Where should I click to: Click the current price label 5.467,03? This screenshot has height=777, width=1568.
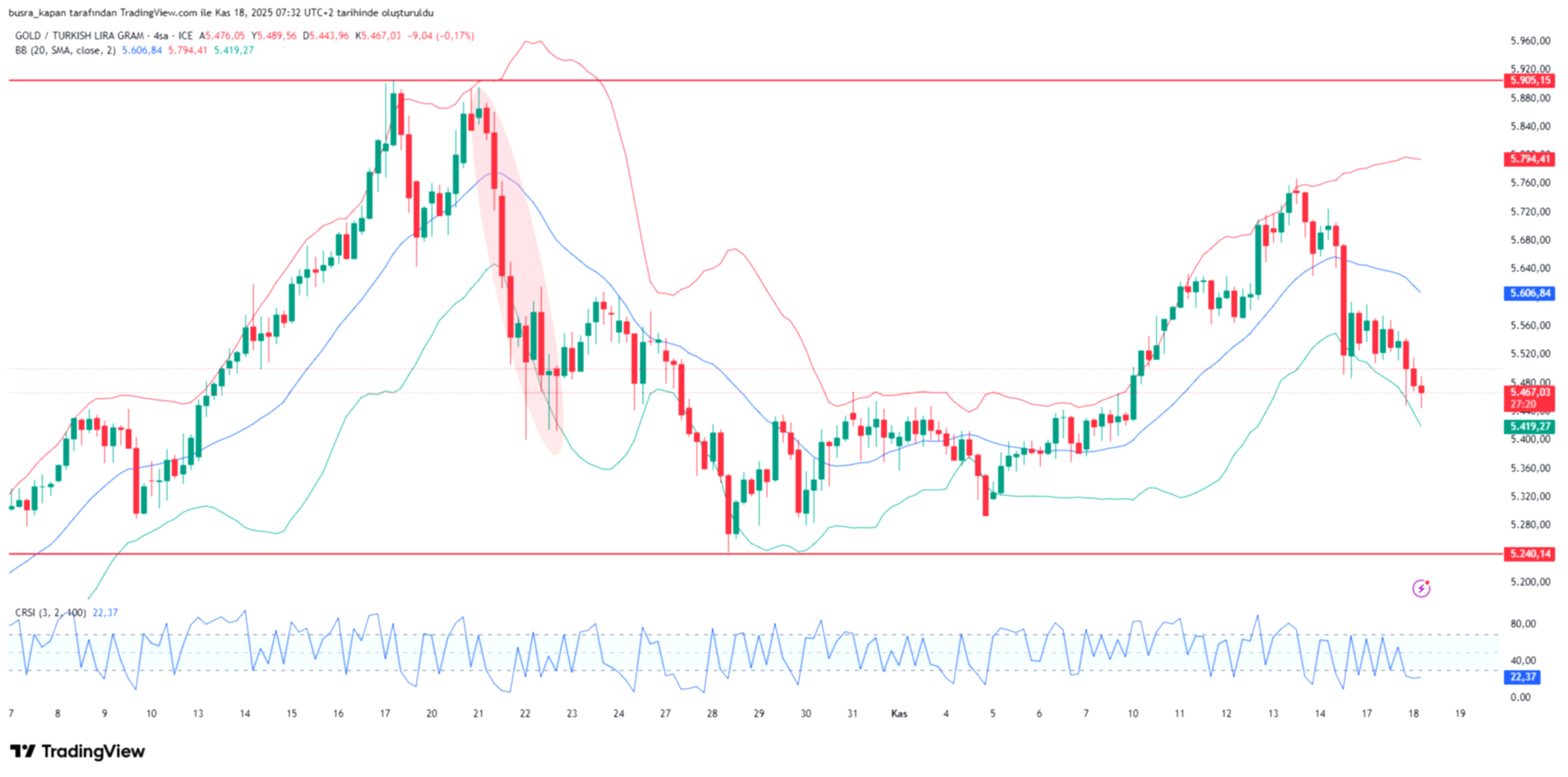point(1529,392)
